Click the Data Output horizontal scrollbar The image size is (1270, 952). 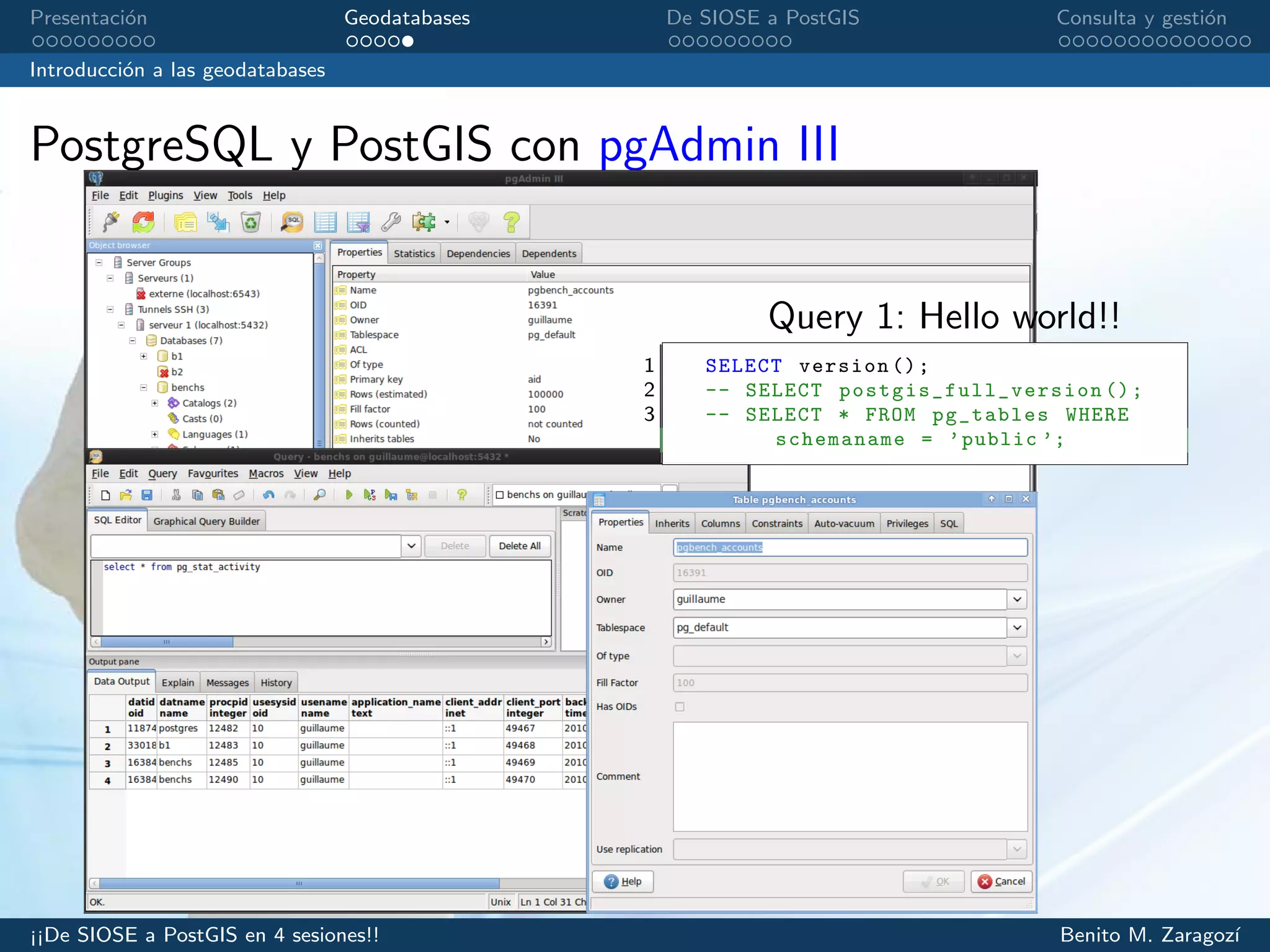337,883
